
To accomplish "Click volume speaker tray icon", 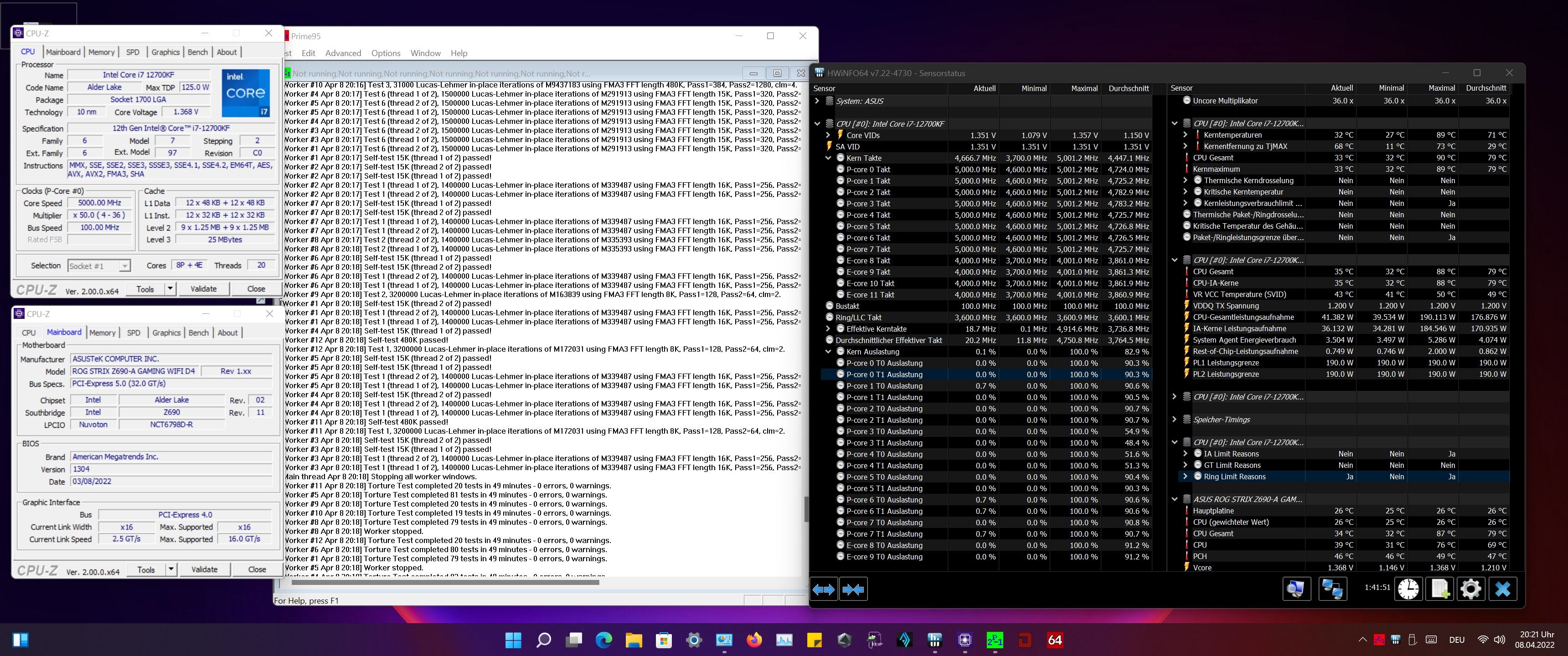I will coord(1500,640).
